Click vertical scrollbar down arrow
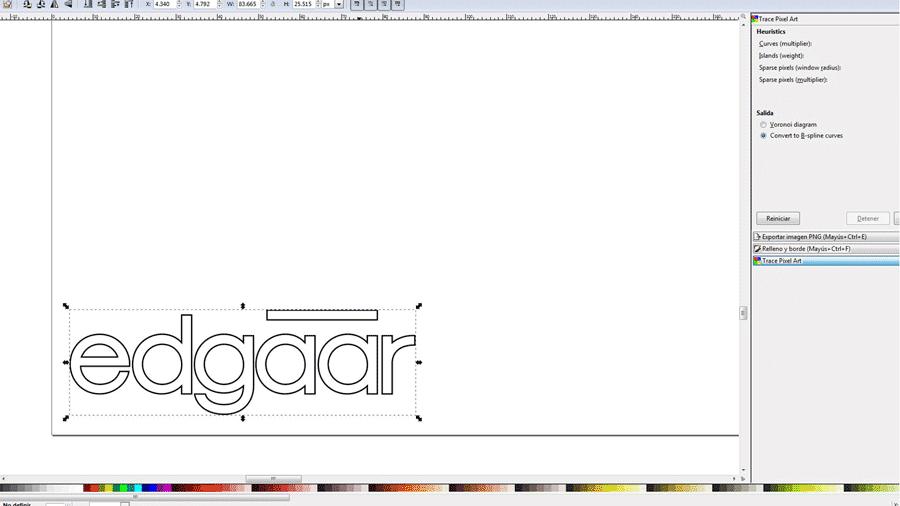The image size is (900, 506). coord(743,470)
